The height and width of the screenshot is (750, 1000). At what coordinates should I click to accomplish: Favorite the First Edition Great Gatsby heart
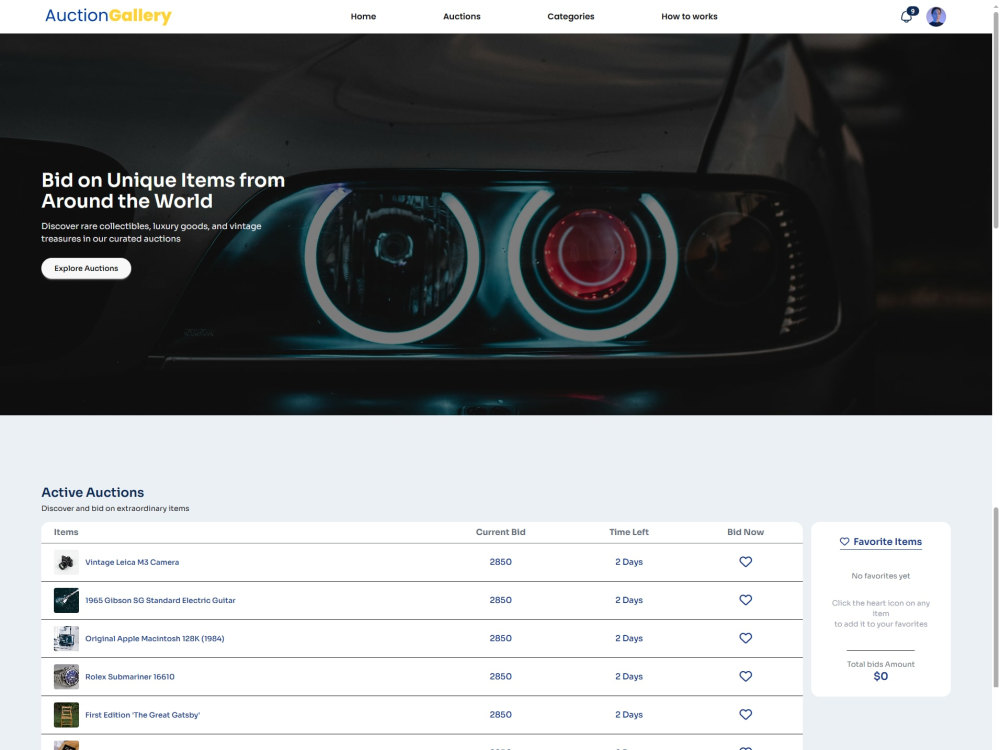point(745,715)
